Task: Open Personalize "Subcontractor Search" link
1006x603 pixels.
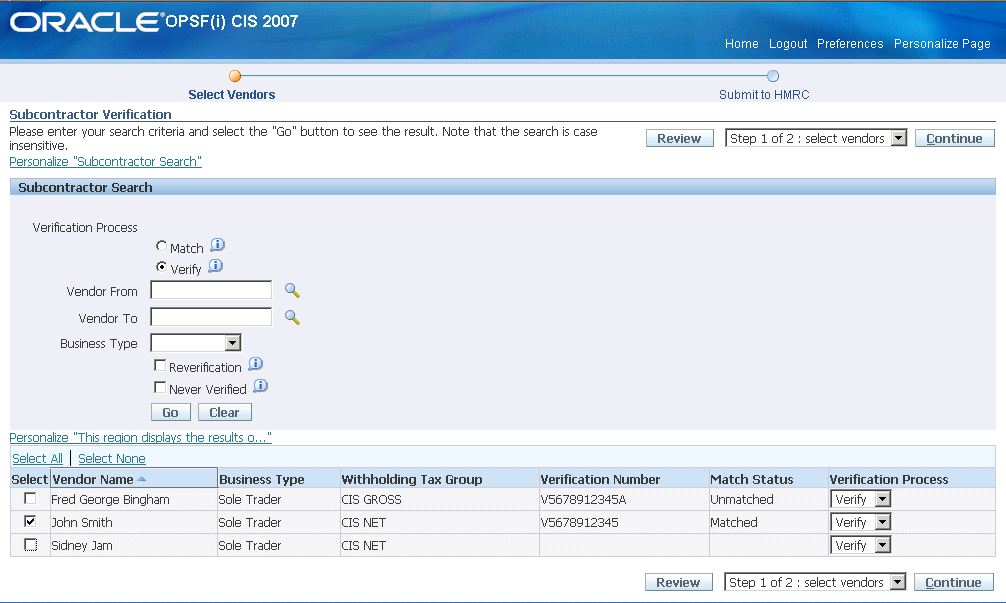Action: coord(105,162)
